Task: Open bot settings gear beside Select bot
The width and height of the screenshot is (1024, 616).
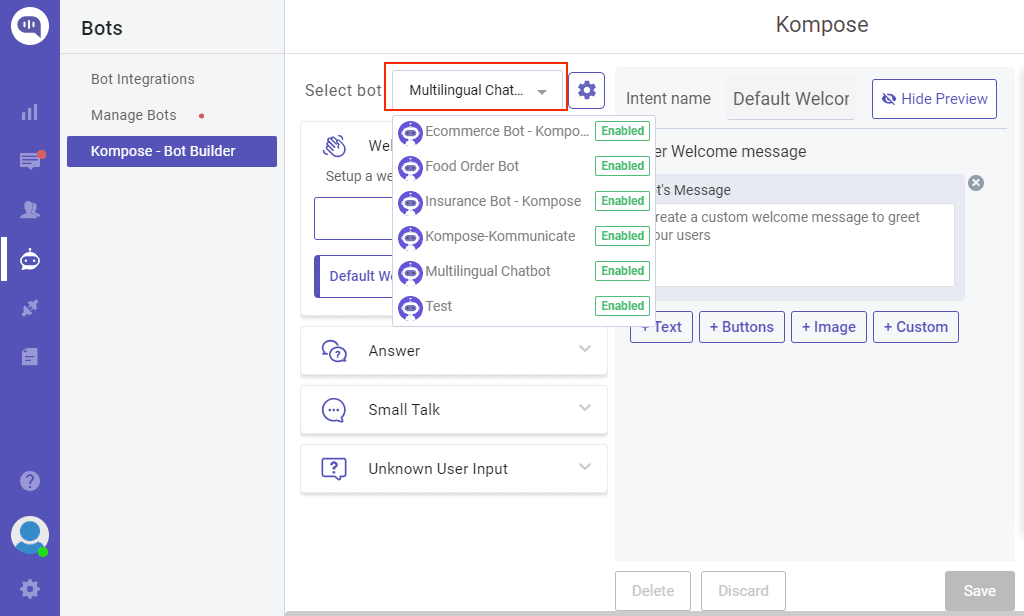Action: (586, 90)
